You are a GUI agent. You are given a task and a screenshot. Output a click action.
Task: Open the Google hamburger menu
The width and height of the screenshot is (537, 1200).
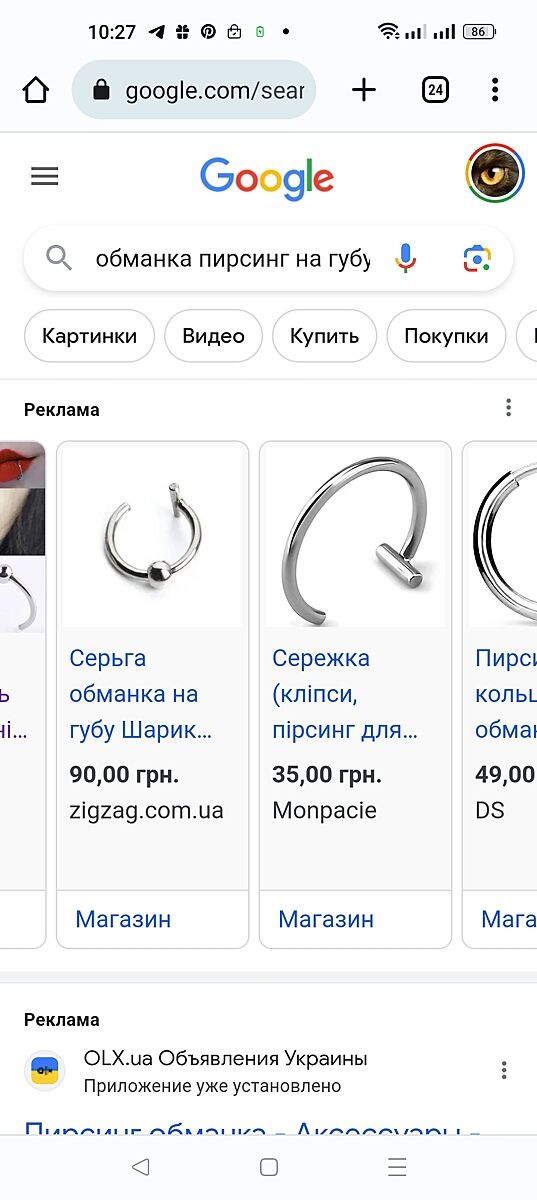45,177
